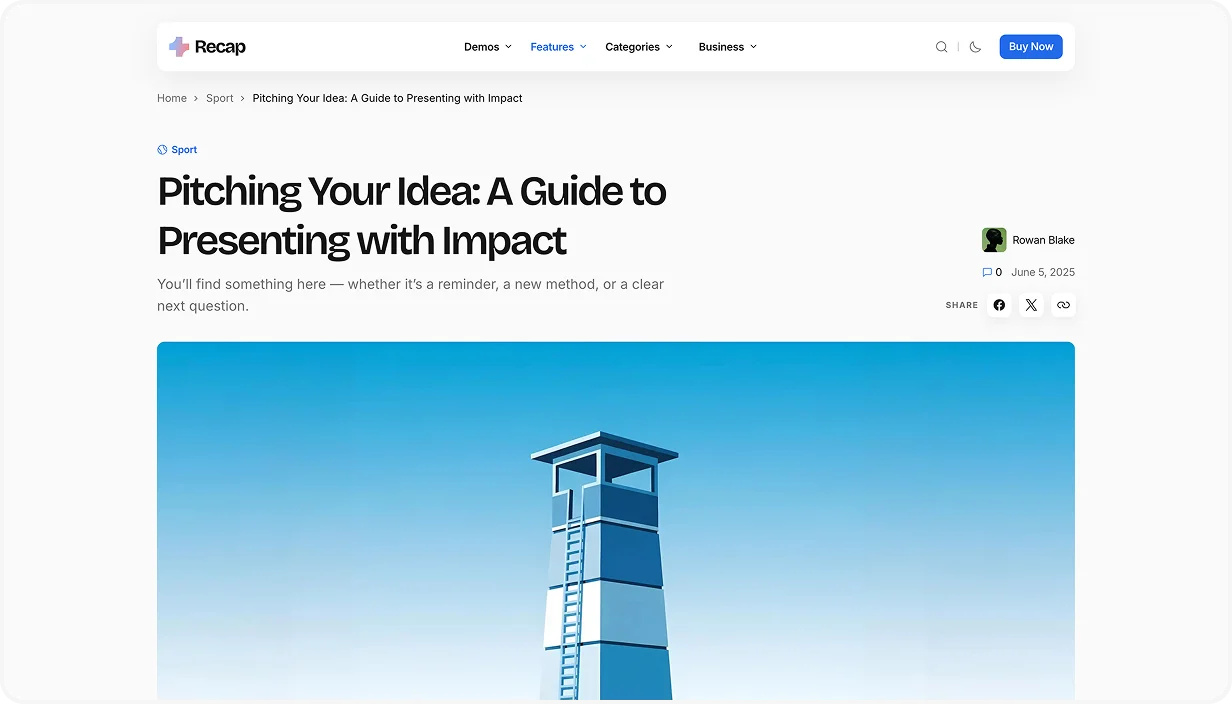1232x704 pixels.
Task: Share the article on Facebook
Action: [x=999, y=305]
